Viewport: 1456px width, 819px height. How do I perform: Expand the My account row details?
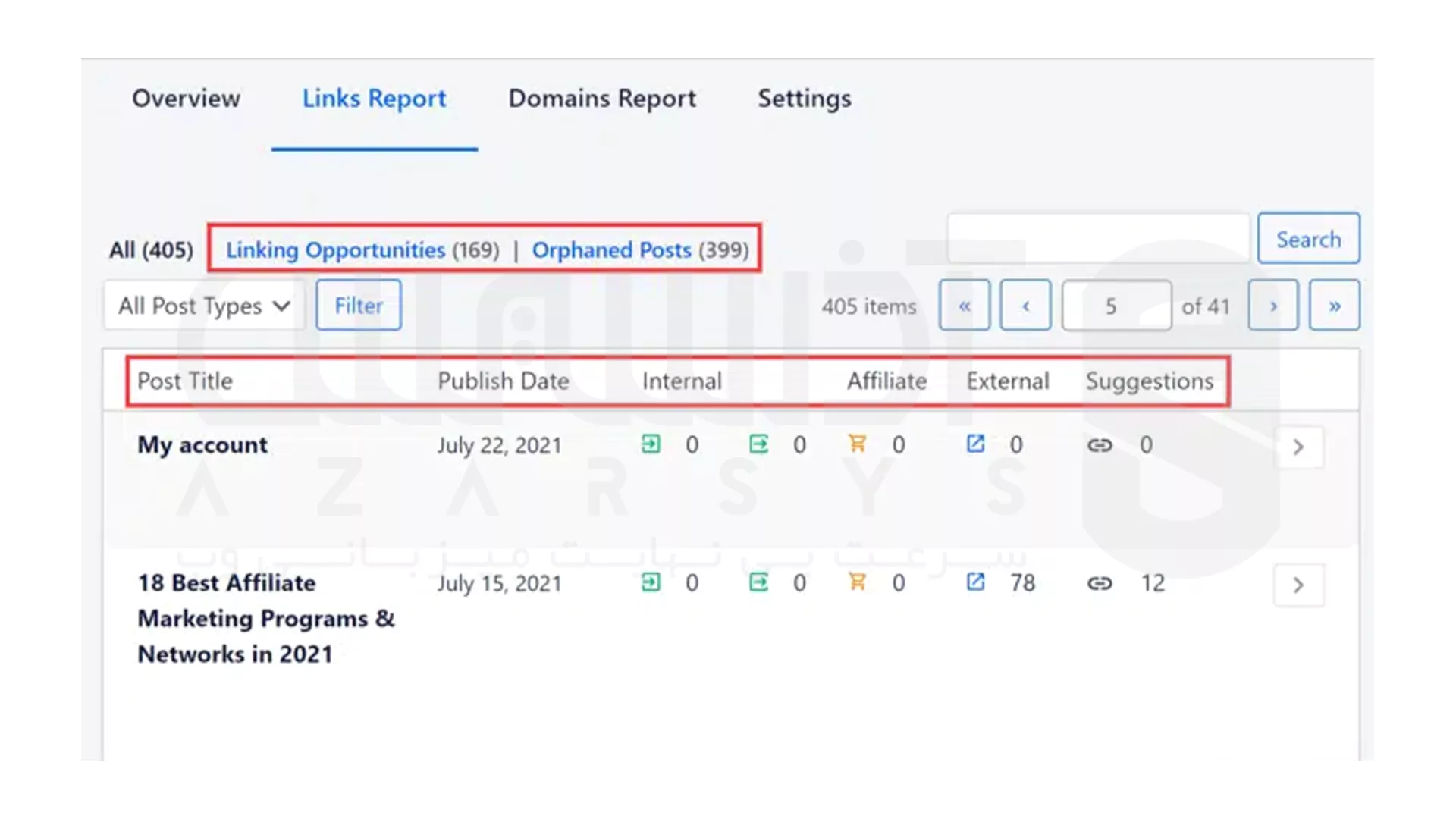1298,447
